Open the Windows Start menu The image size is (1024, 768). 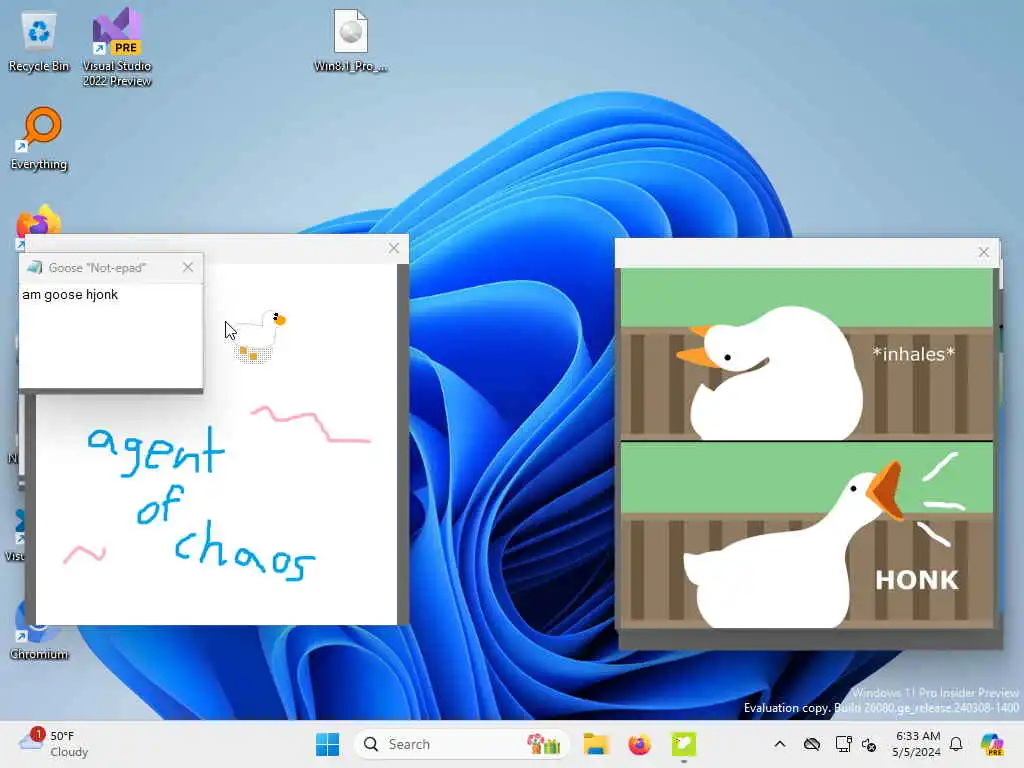(327, 744)
